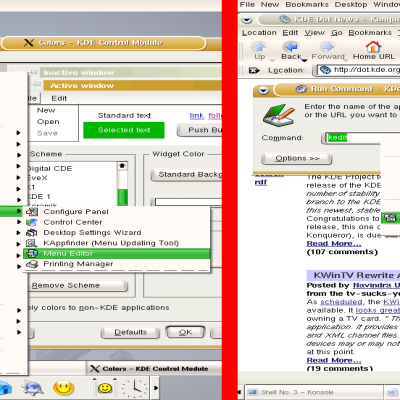
Task: Choose Open in the preview File menu
Action: [x=48, y=122]
